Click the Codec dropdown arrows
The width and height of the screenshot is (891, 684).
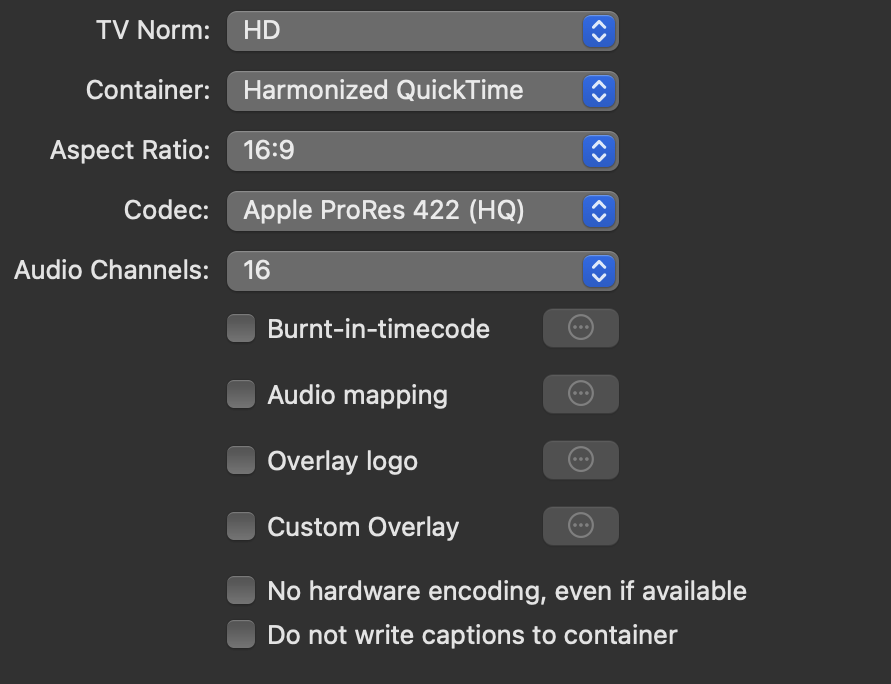click(x=598, y=211)
